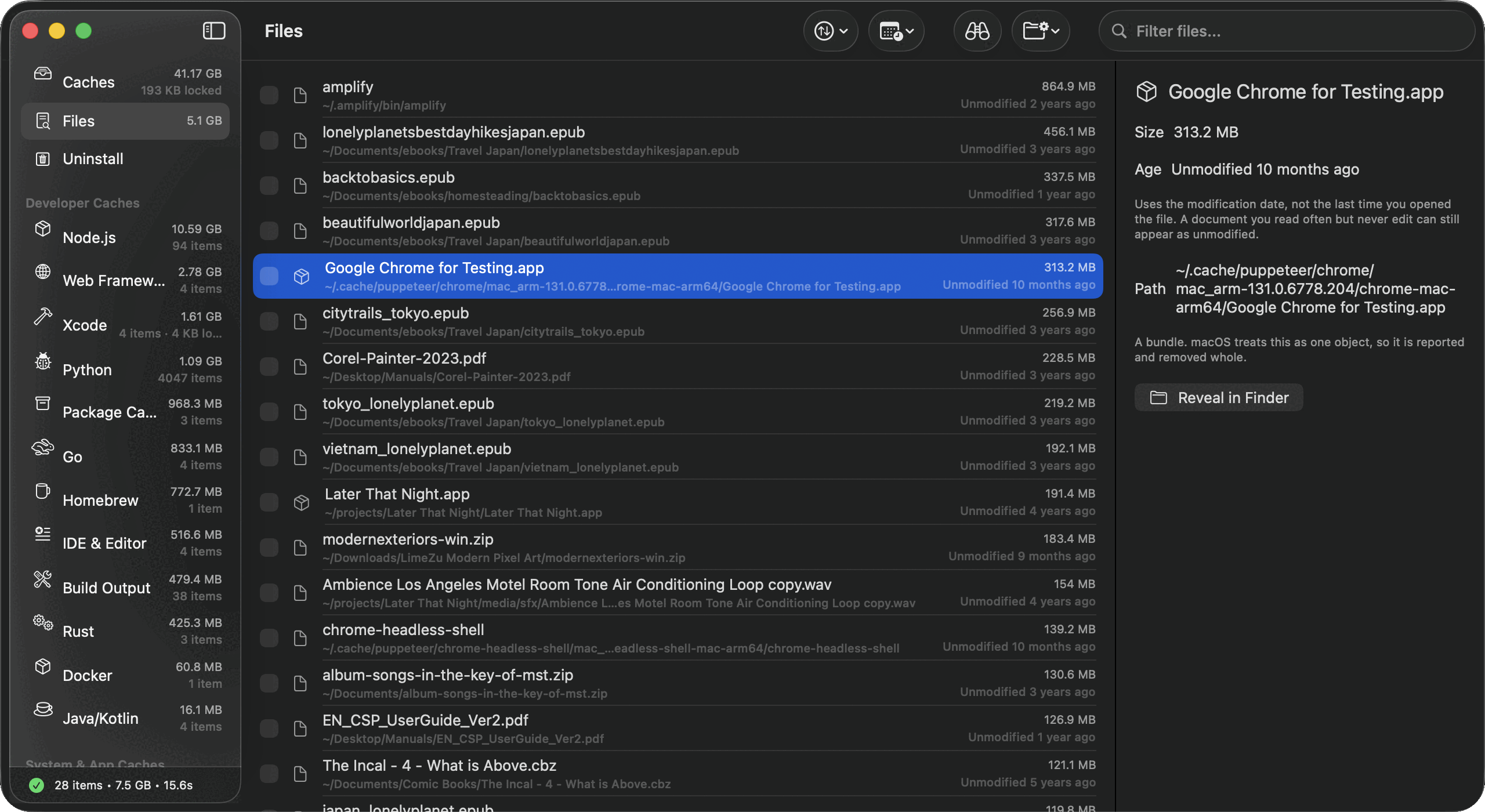The height and width of the screenshot is (812, 1485).
Task: Click the modernexteriors-win.zip file icon
Action: 300,548
